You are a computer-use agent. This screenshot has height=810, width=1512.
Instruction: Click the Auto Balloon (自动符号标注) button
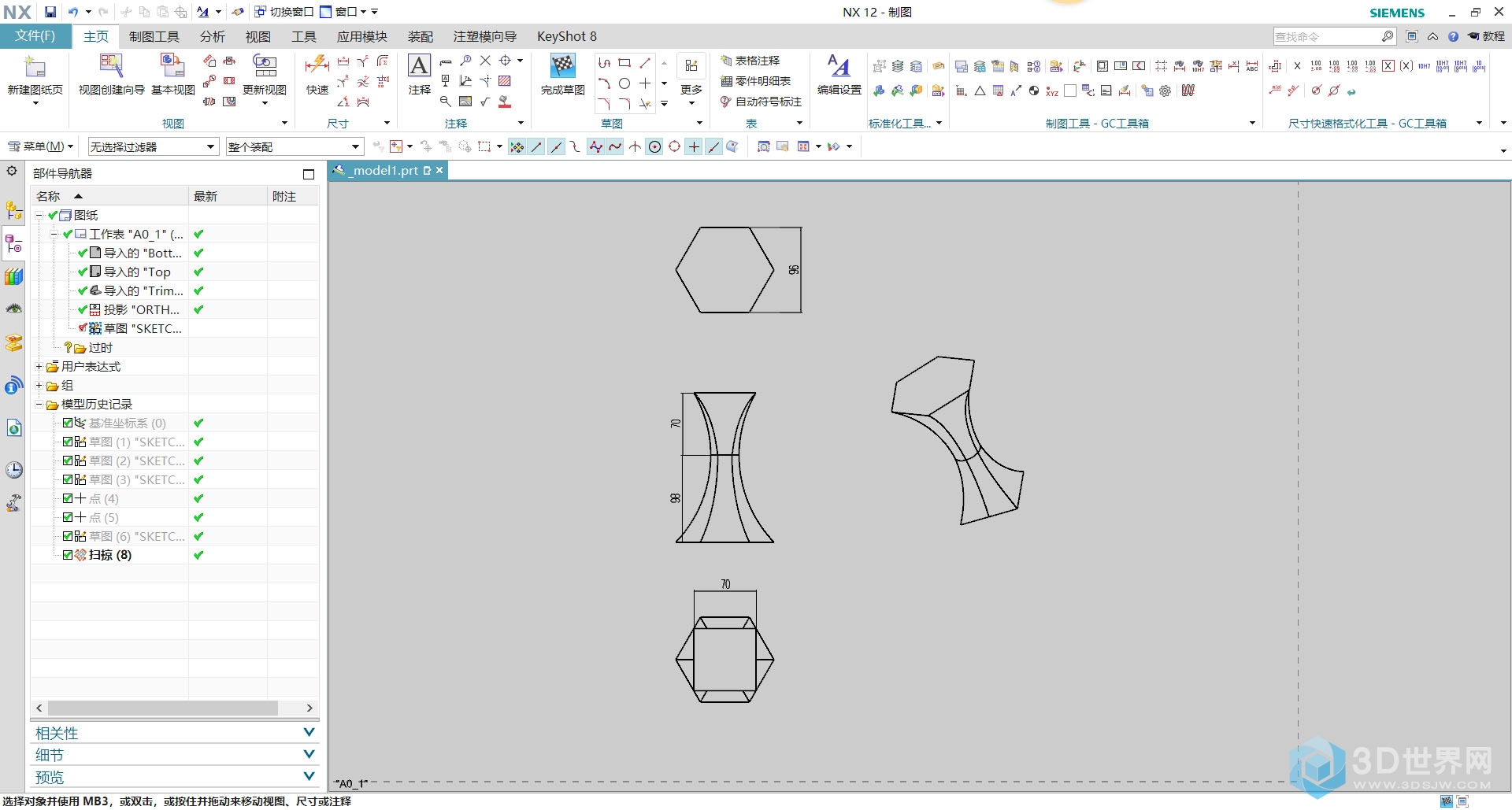pos(761,102)
